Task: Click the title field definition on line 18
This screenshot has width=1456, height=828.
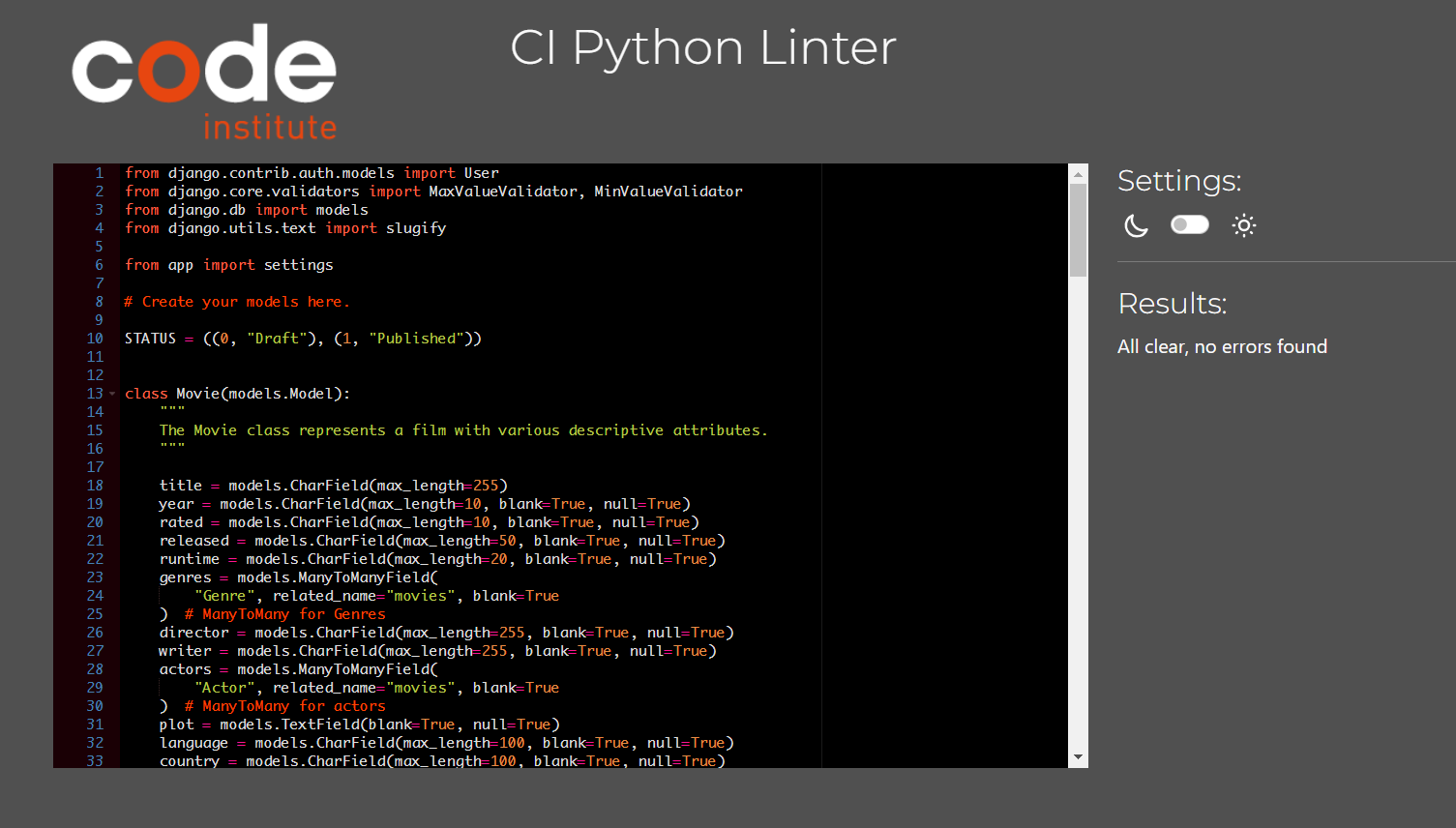Action: tap(333, 486)
